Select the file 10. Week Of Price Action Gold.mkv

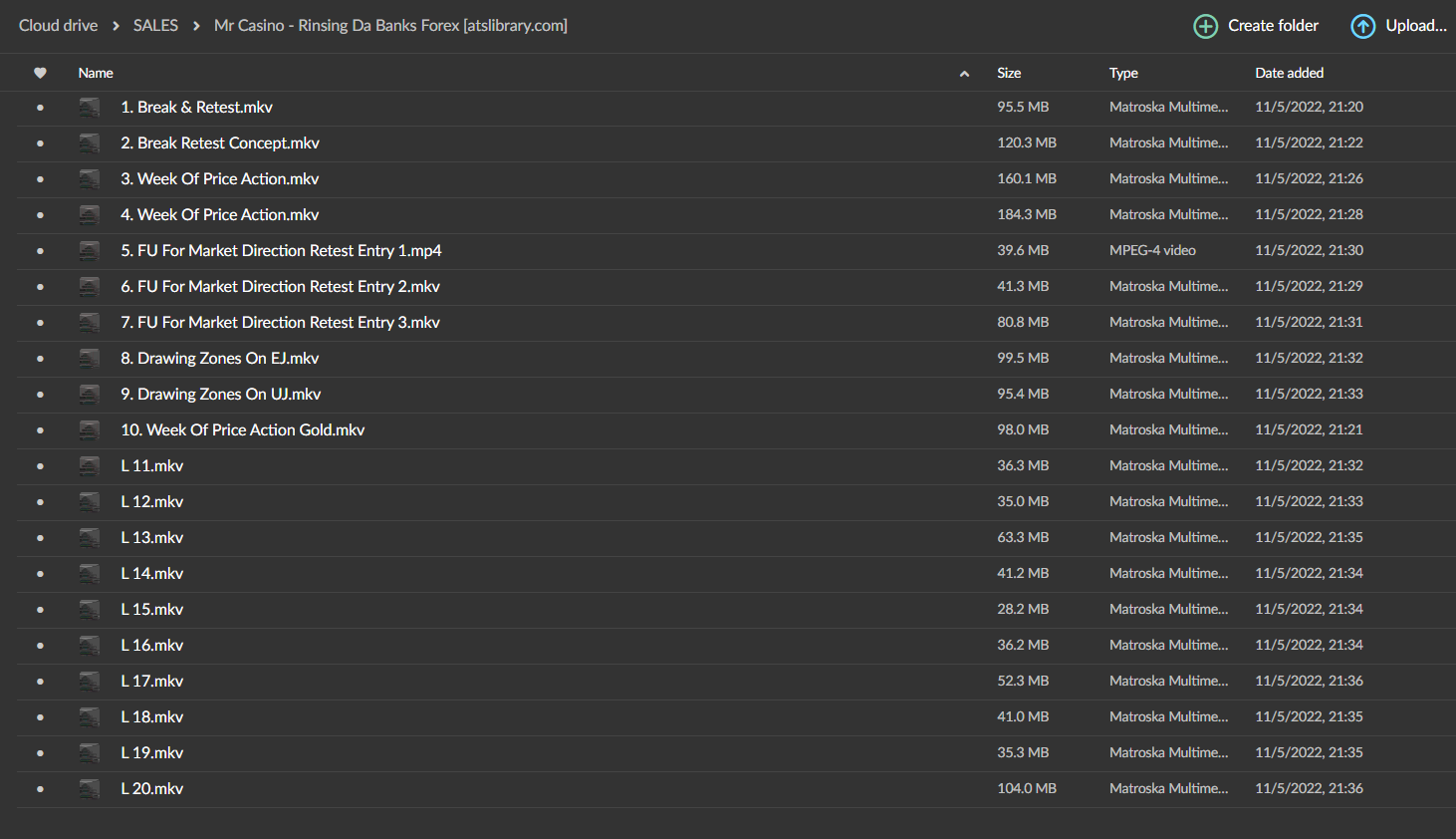pos(243,430)
